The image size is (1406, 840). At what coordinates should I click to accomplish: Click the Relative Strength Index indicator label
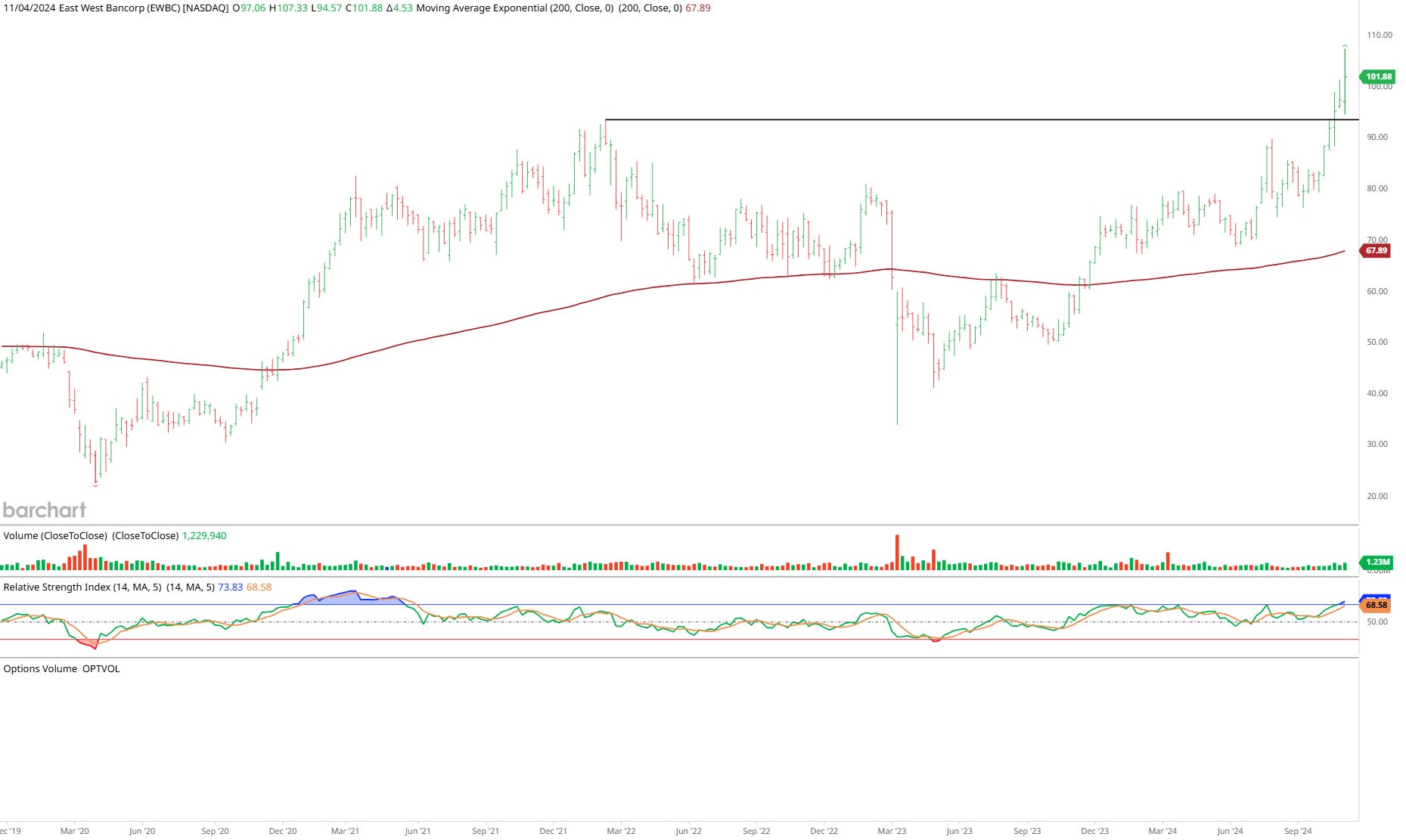(82, 587)
